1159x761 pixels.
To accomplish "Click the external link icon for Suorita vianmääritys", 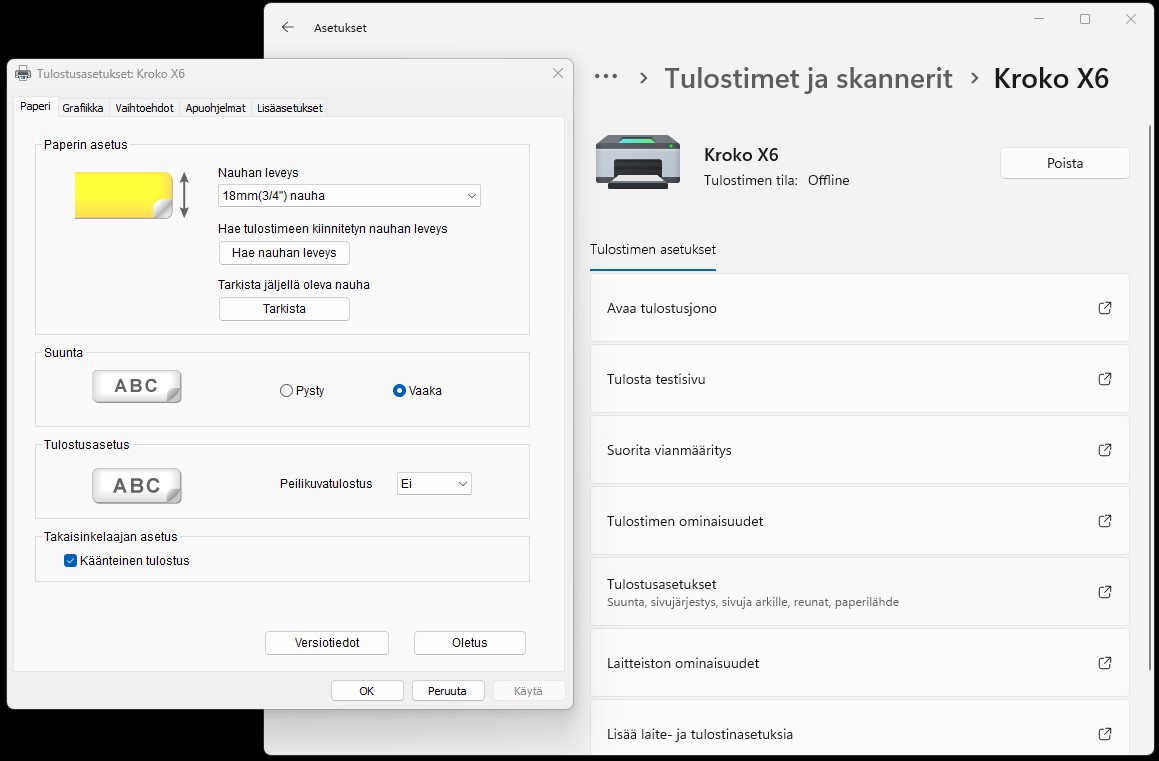I will click(x=1104, y=450).
